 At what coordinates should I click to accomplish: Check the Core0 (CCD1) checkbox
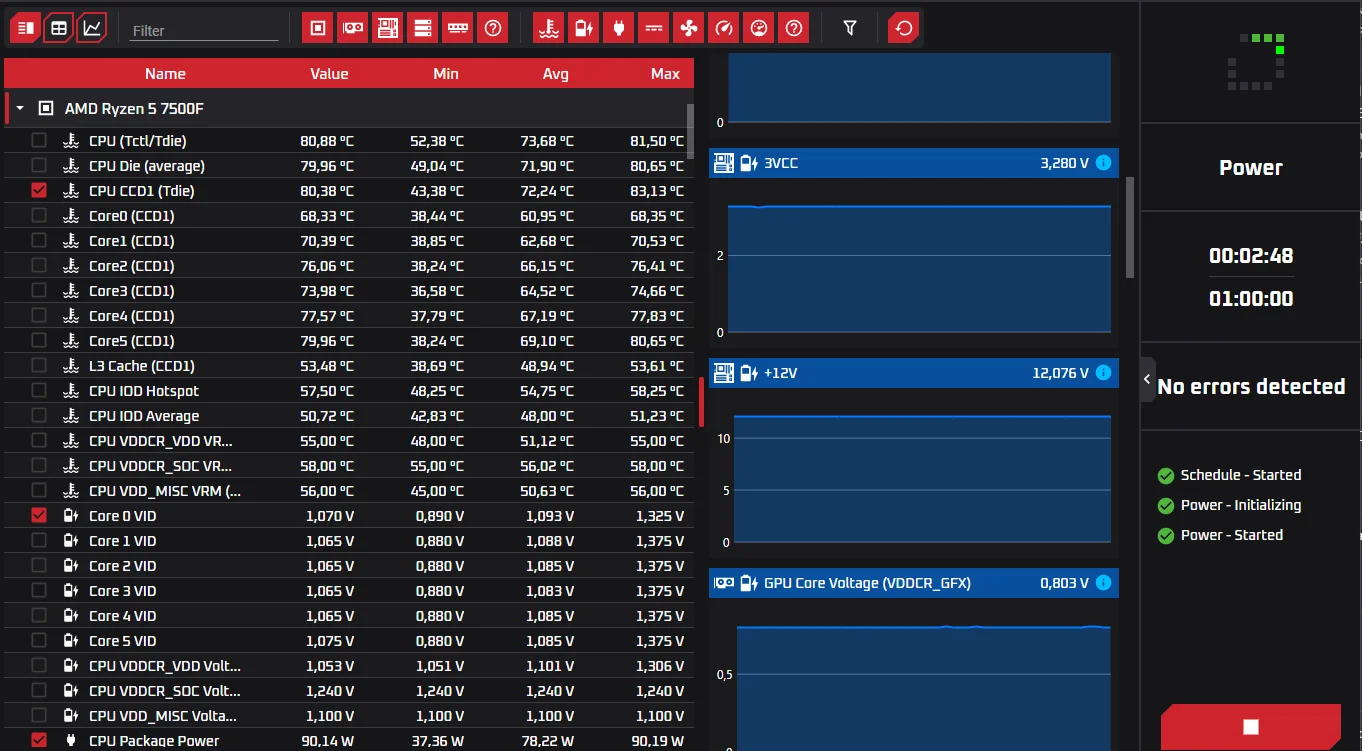(39, 216)
